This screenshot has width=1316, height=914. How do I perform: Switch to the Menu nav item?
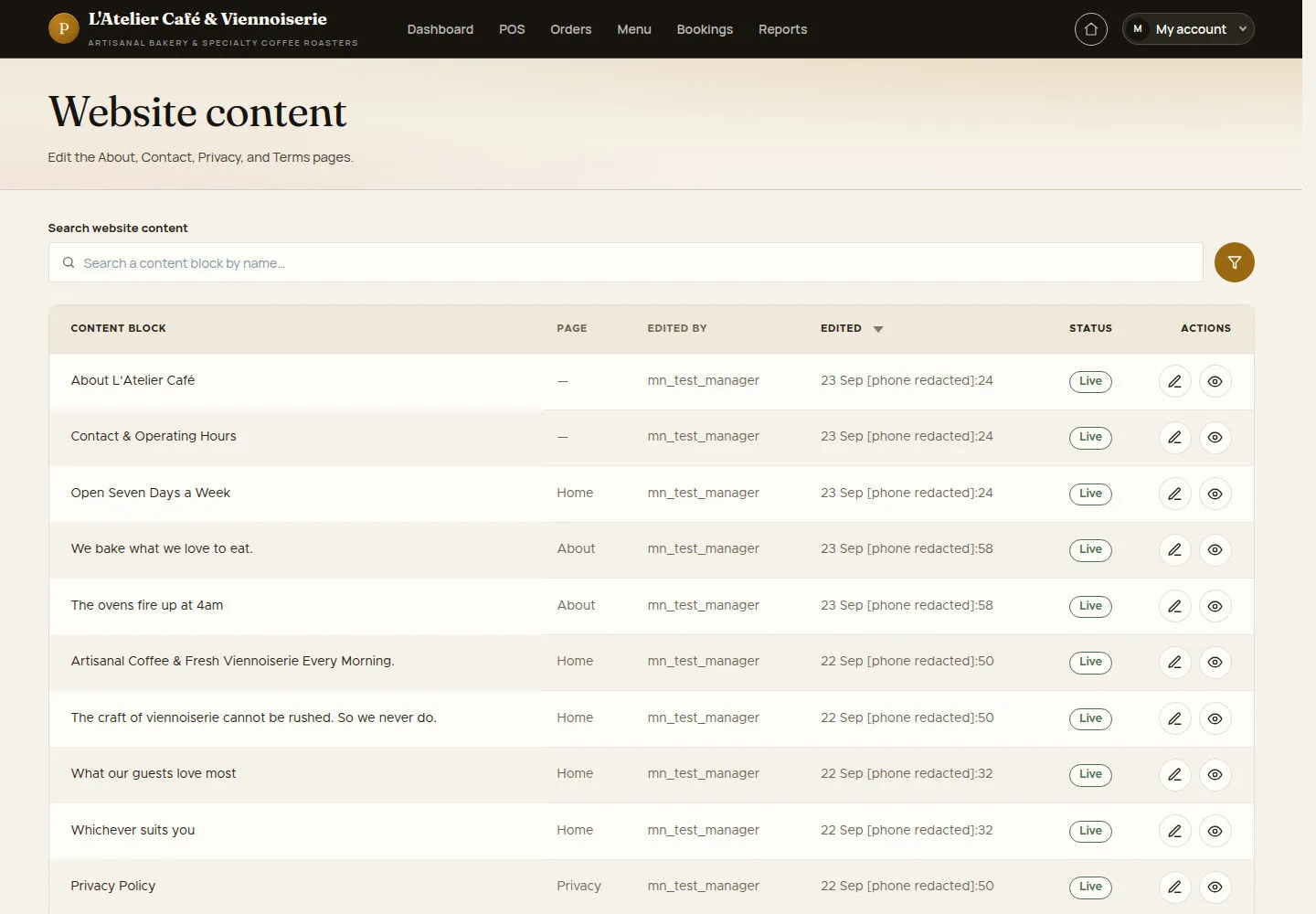click(634, 29)
